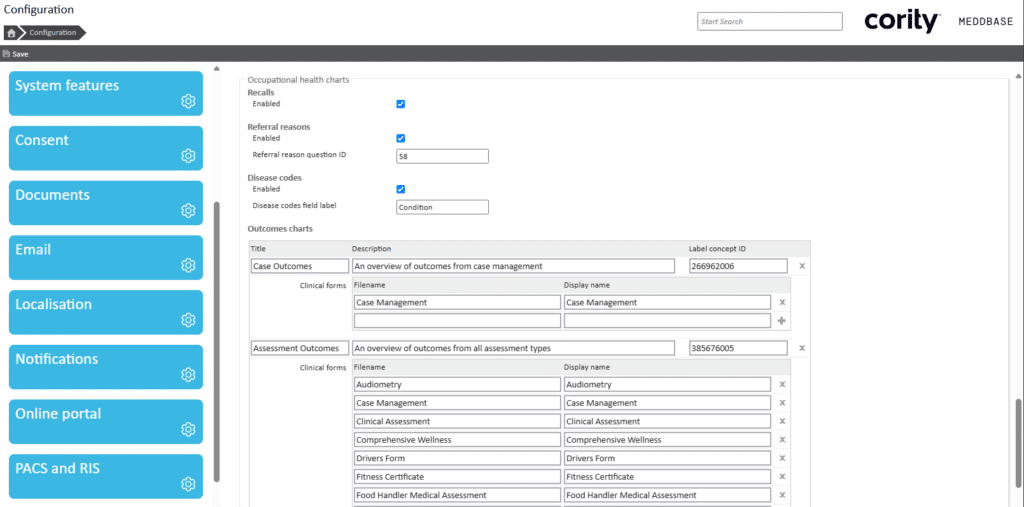Edit Case Outcomes description field
This screenshot has height=507, width=1024.
(x=513, y=266)
